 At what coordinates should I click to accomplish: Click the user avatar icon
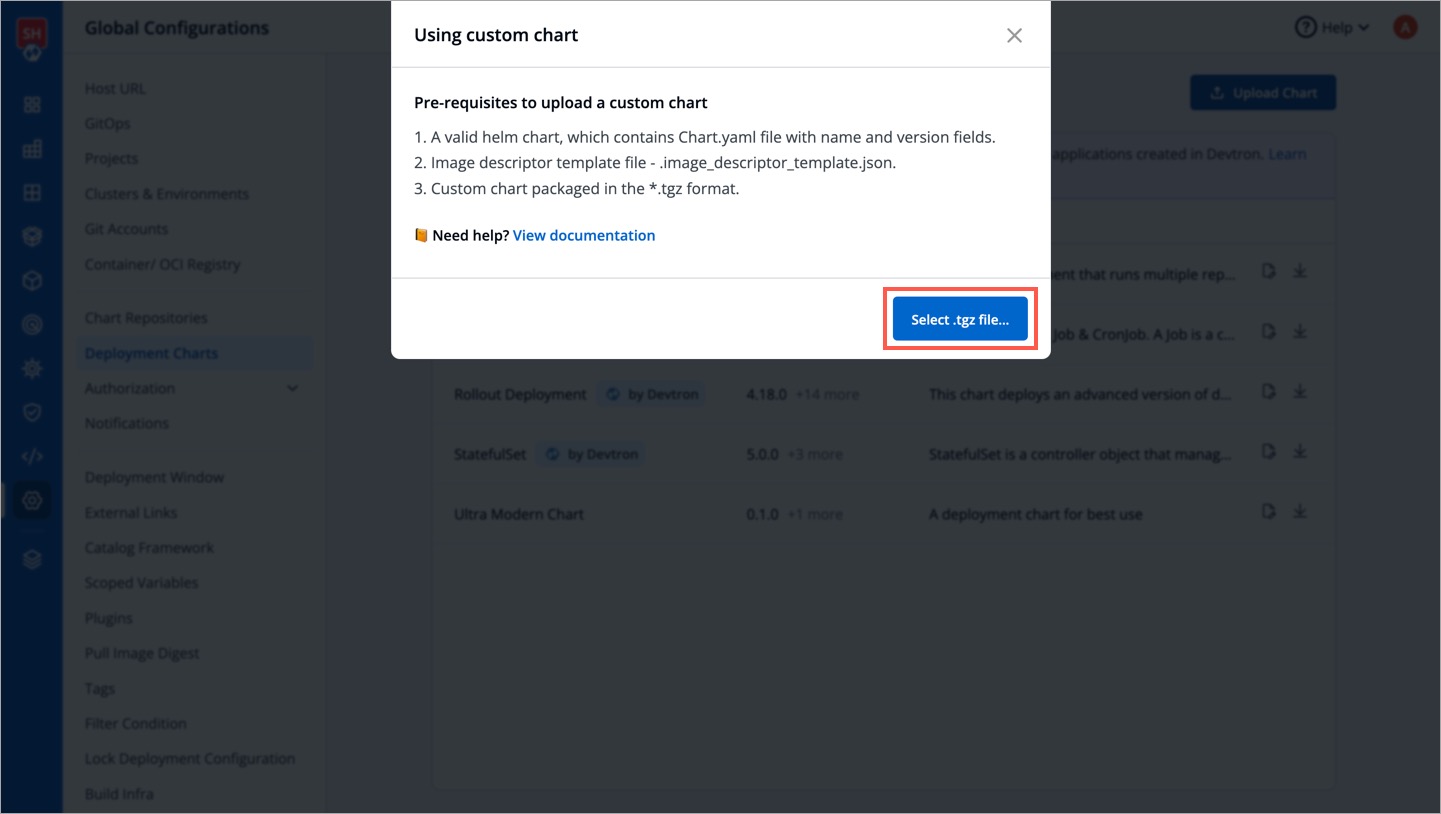pyautogui.click(x=1405, y=28)
